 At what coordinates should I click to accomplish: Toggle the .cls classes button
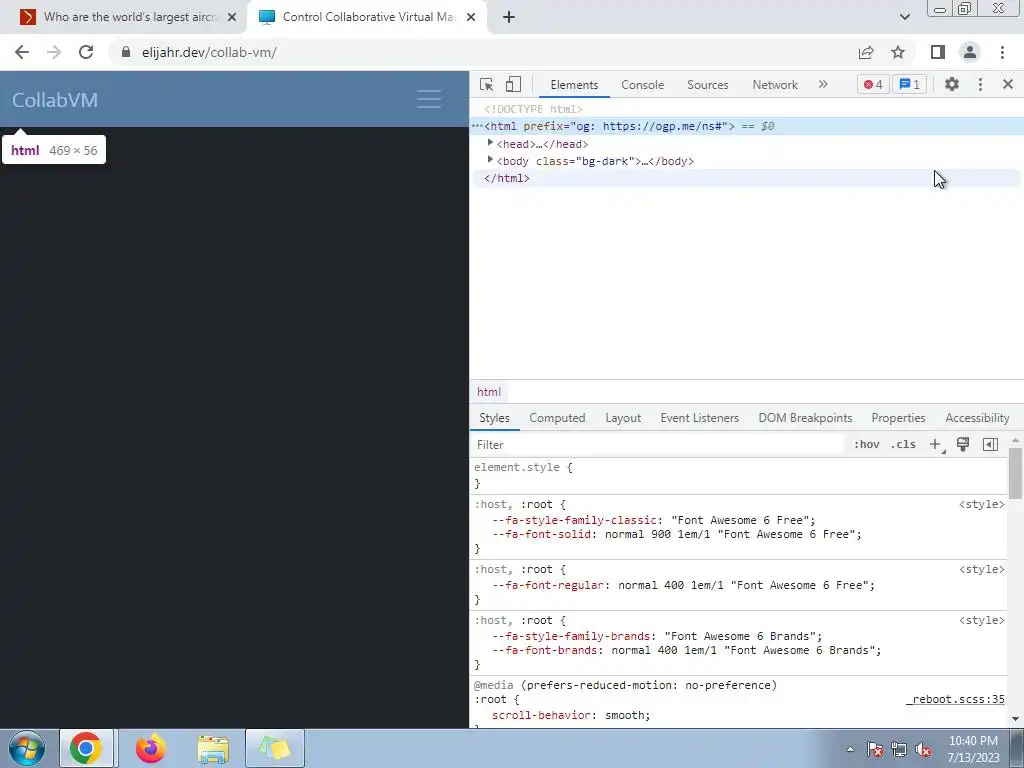coord(903,445)
